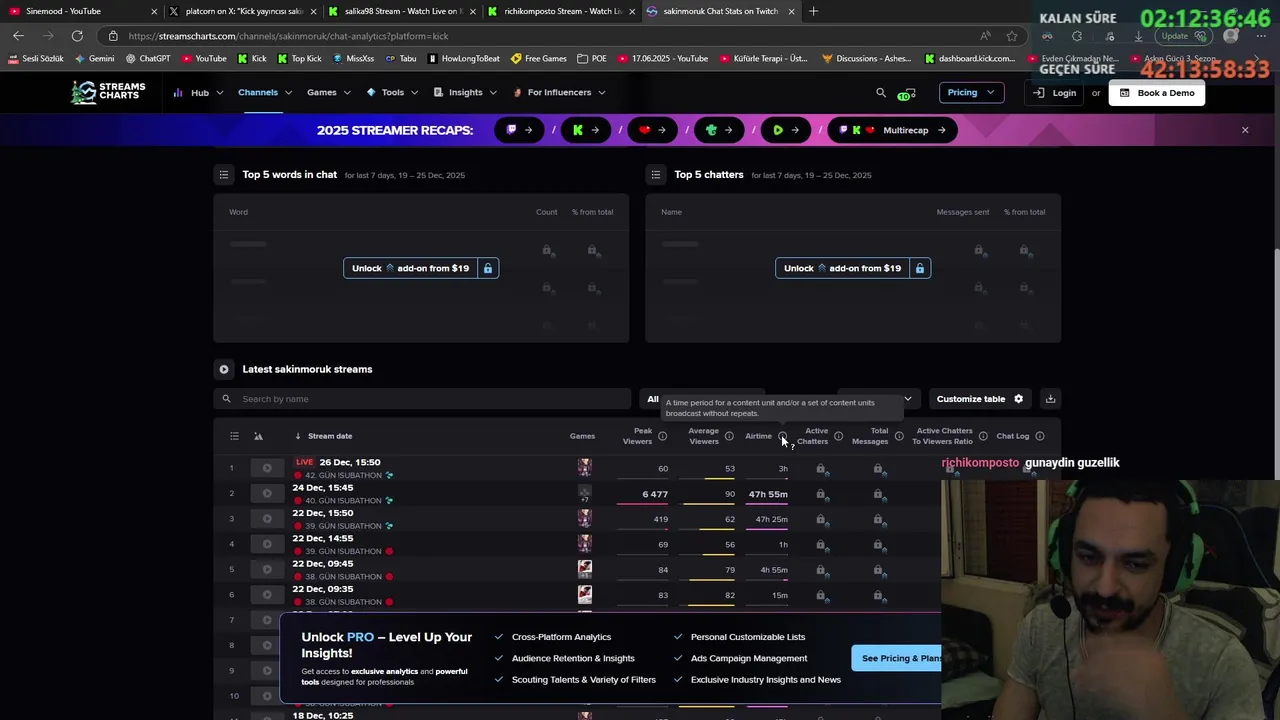This screenshot has height=720, width=1280.
Task: Open the Pricing dropdown button
Action: click(x=971, y=92)
